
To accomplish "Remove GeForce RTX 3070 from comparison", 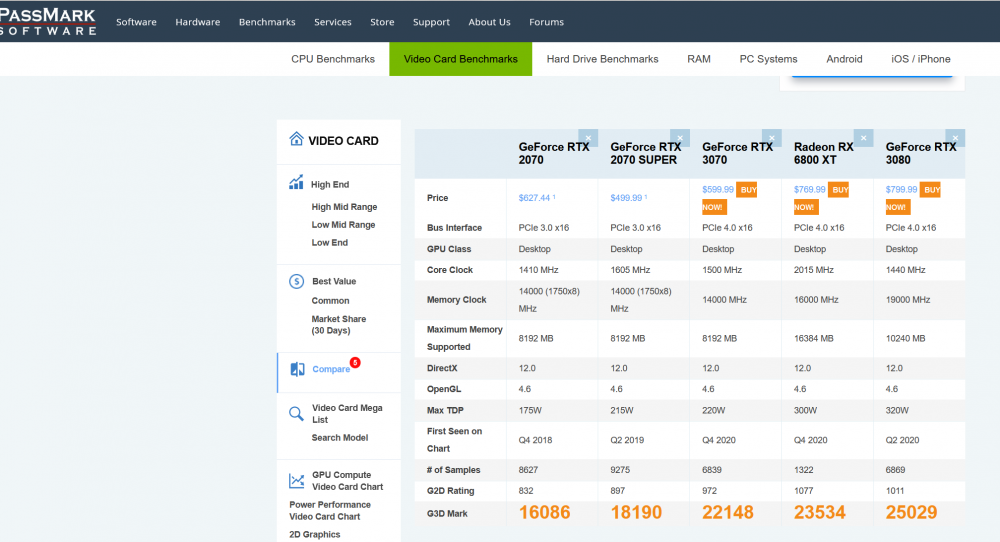I will pyautogui.click(x=772, y=138).
